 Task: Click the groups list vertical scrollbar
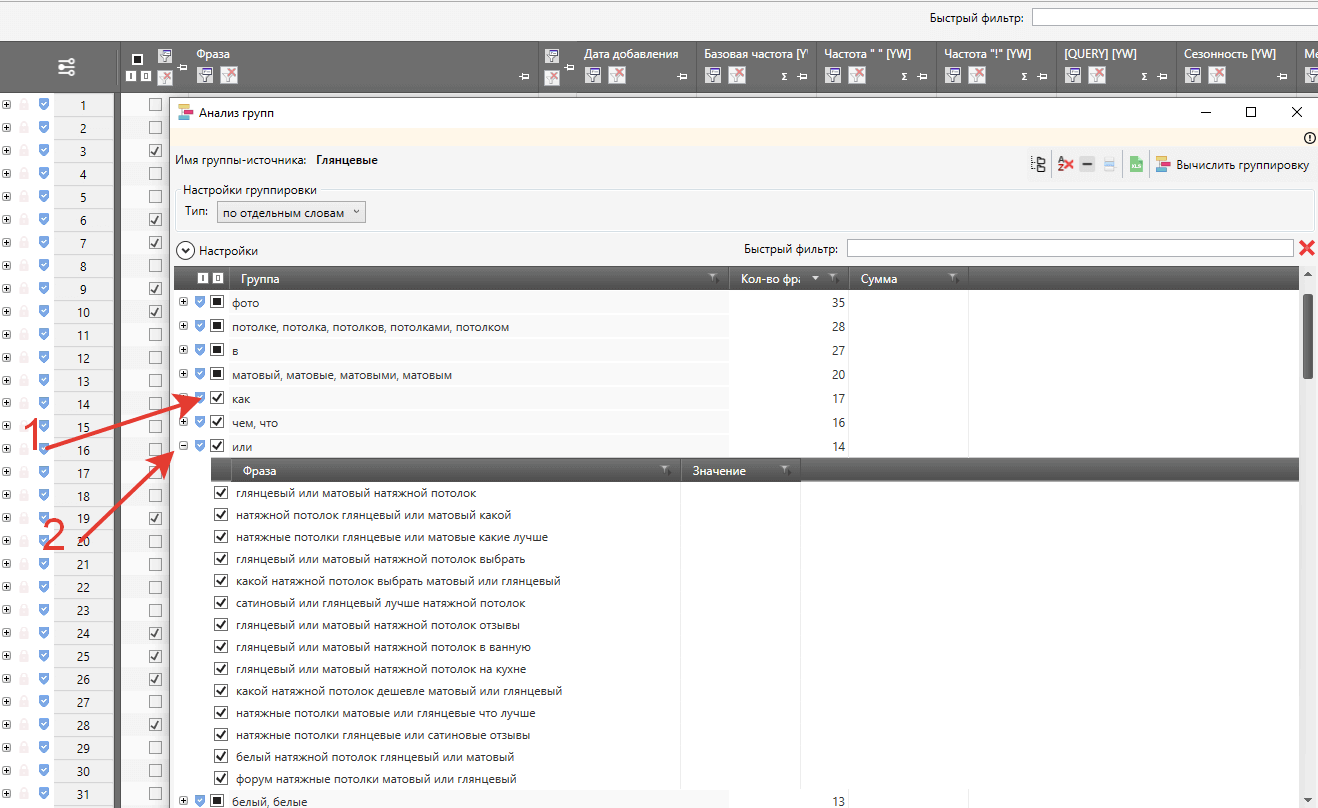1309,336
